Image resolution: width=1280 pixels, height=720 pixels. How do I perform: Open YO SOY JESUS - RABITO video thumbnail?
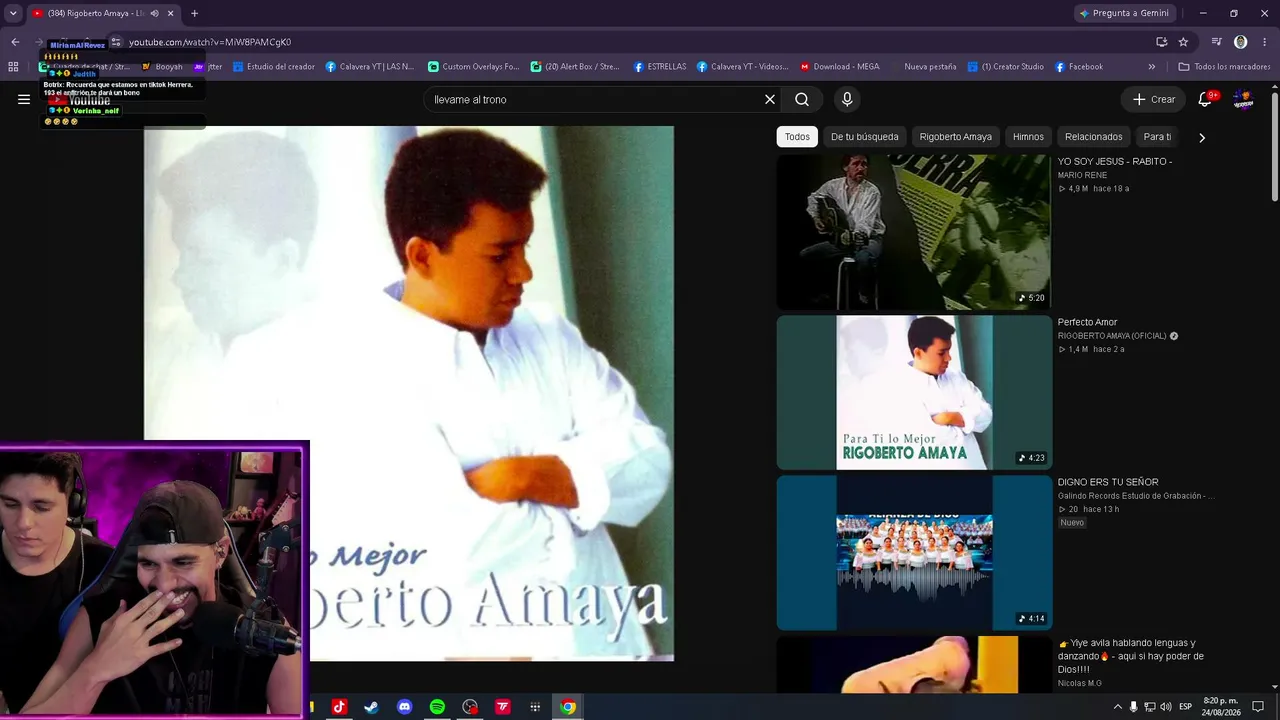click(x=914, y=231)
